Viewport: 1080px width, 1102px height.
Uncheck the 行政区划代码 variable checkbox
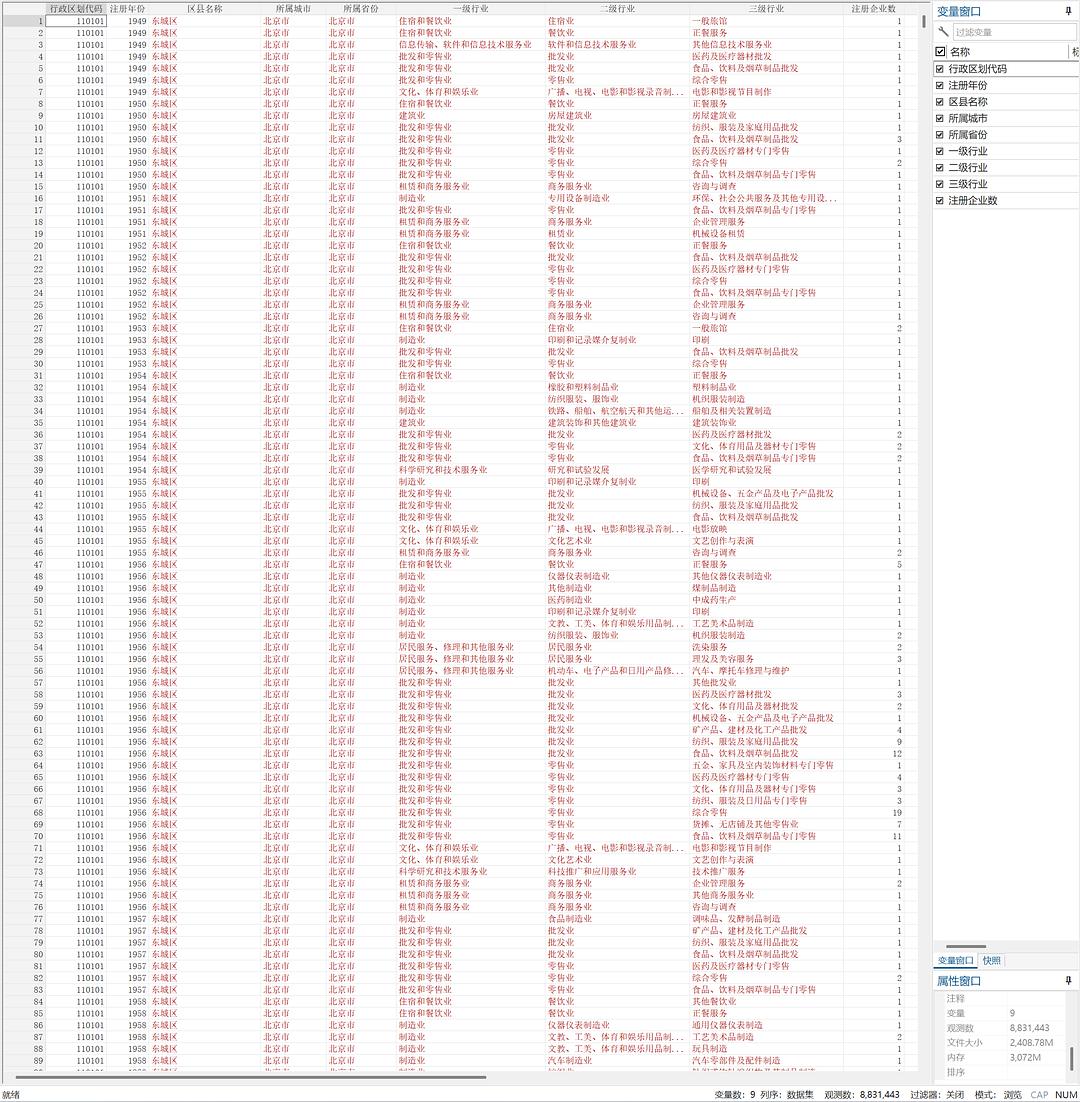tap(939, 69)
